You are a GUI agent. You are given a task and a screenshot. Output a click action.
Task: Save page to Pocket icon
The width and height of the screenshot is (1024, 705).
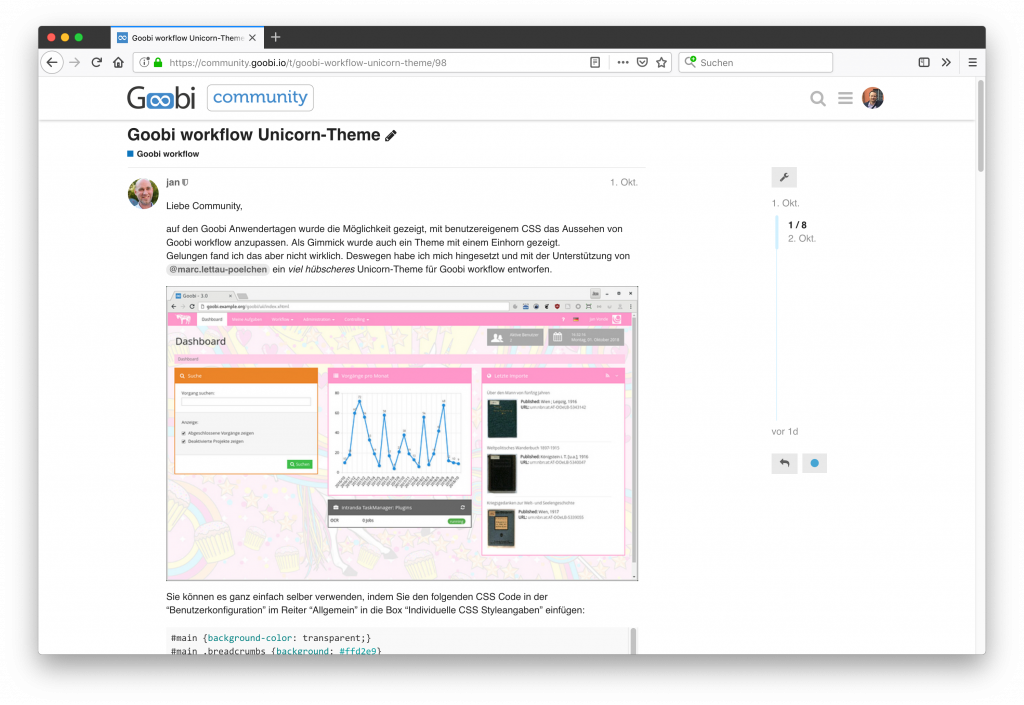[643, 63]
